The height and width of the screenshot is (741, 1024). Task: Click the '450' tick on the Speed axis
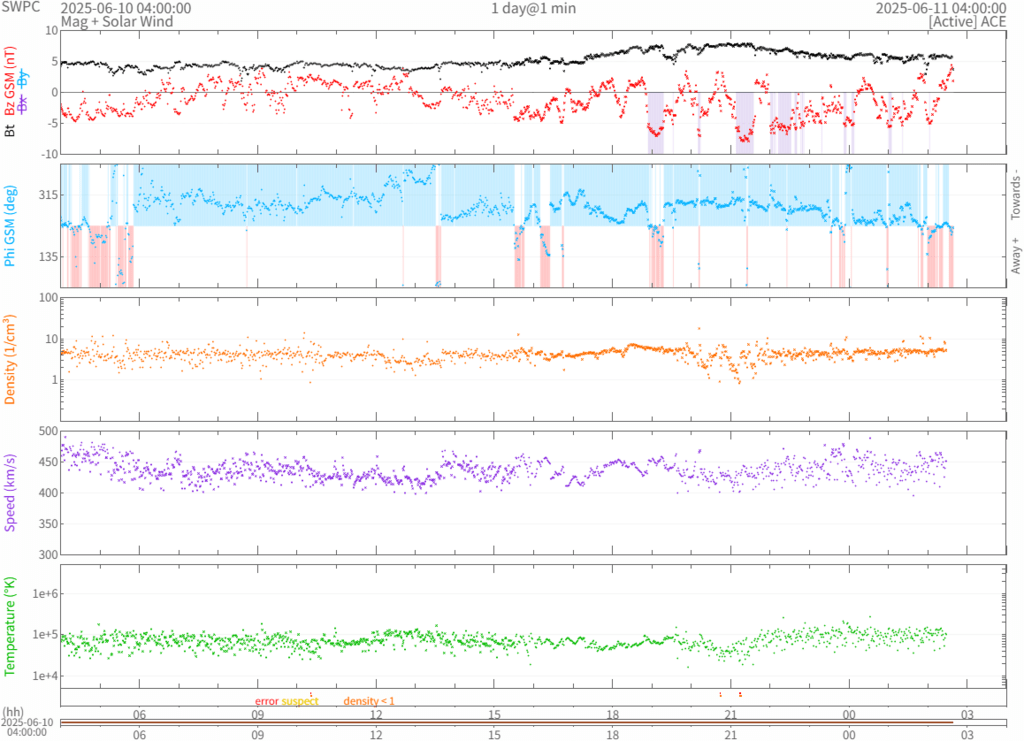pyautogui.click(x=48, y=462)
